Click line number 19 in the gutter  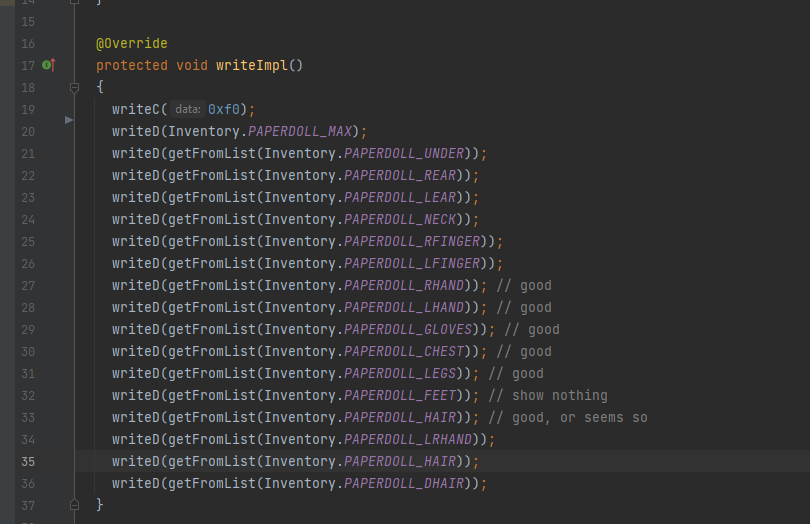(28, 110)
